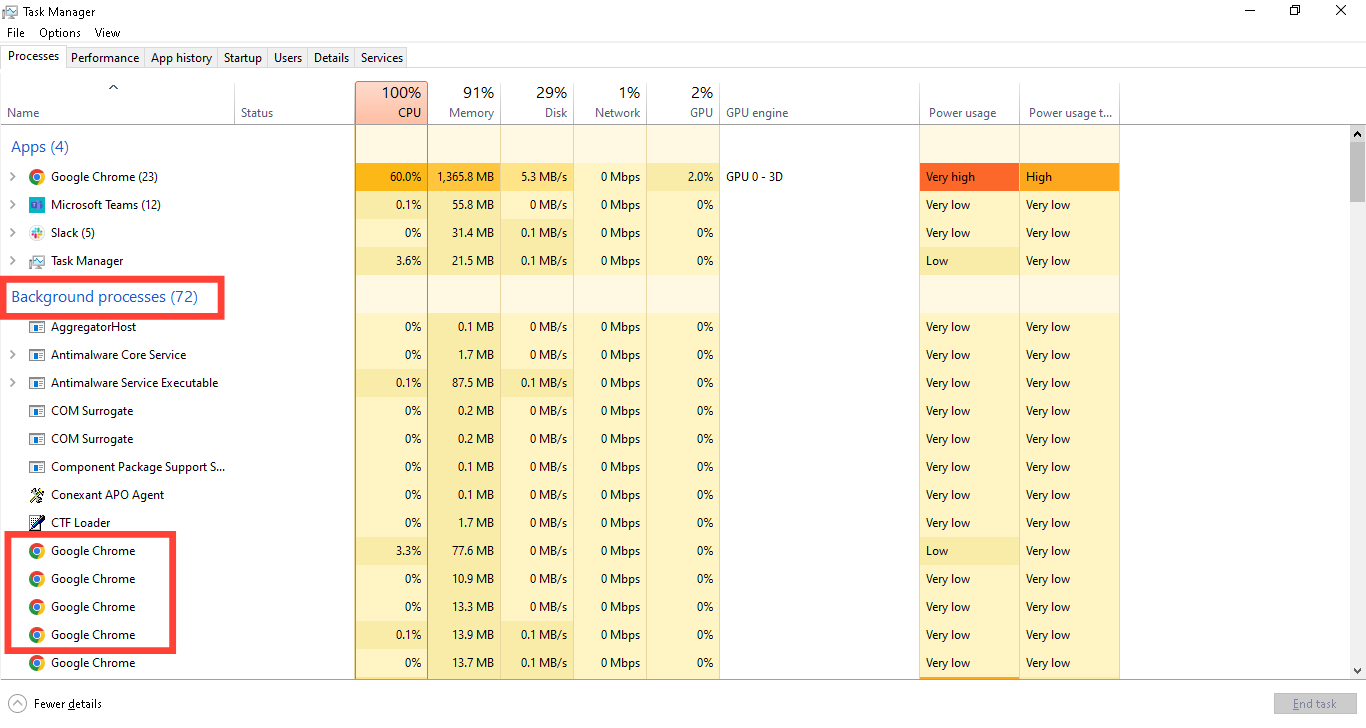Click the End task button
Viewport: 1366px width, 728px height.
pyautogui.click(x=1315, y=704)
